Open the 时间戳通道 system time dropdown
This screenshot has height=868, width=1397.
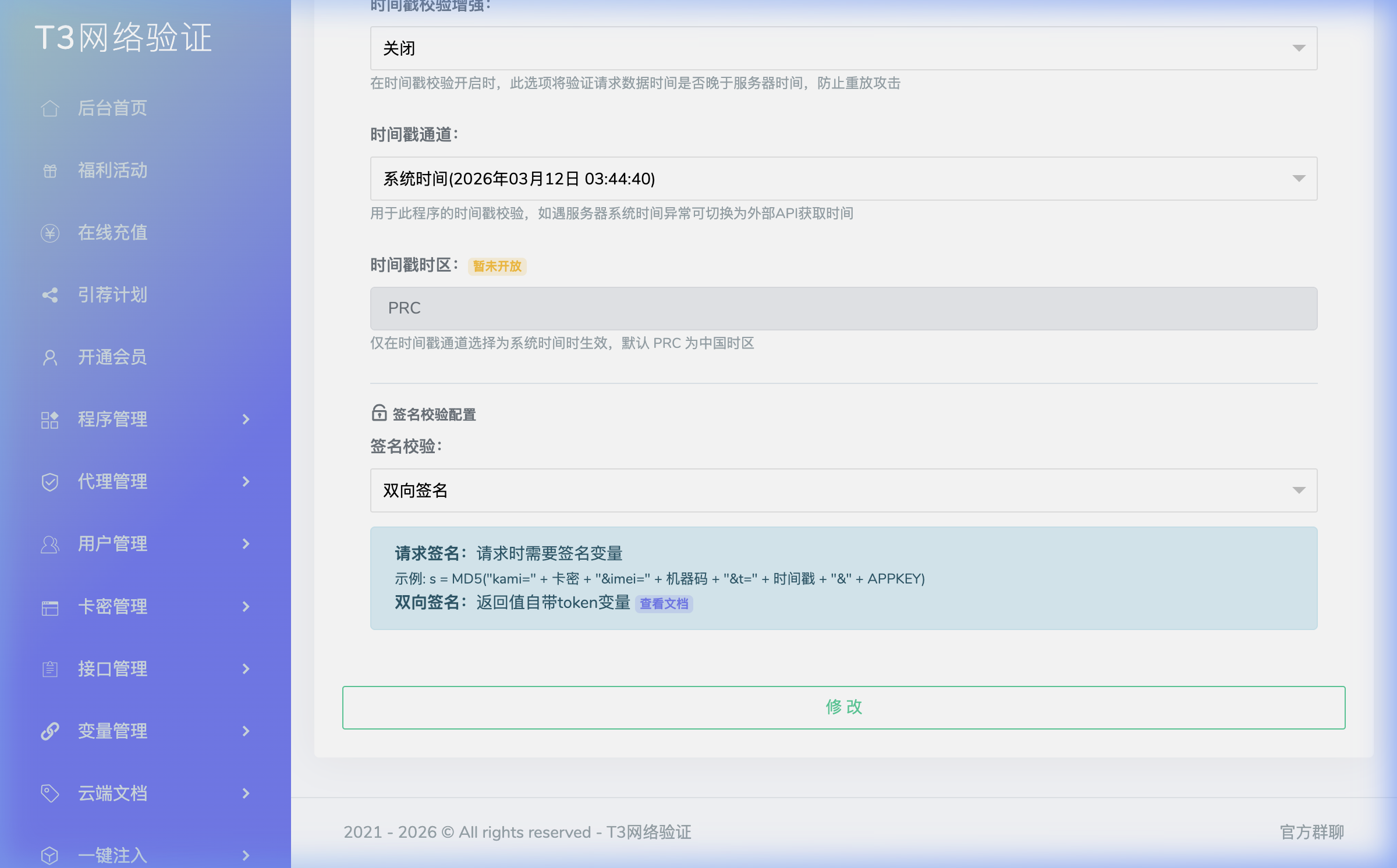click(843, 179)
